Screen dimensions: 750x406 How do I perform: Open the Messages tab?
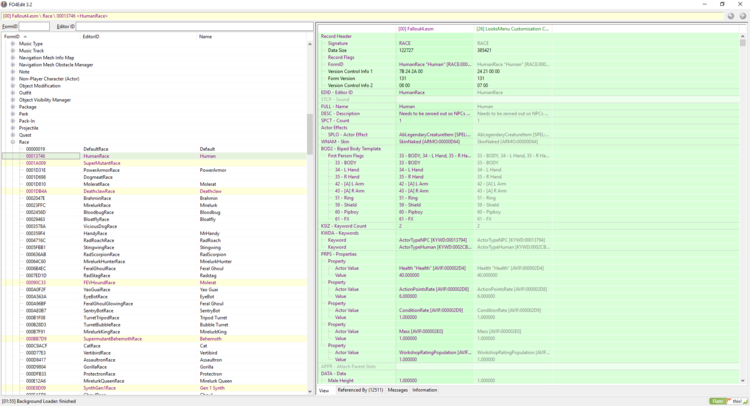[397, 390]
